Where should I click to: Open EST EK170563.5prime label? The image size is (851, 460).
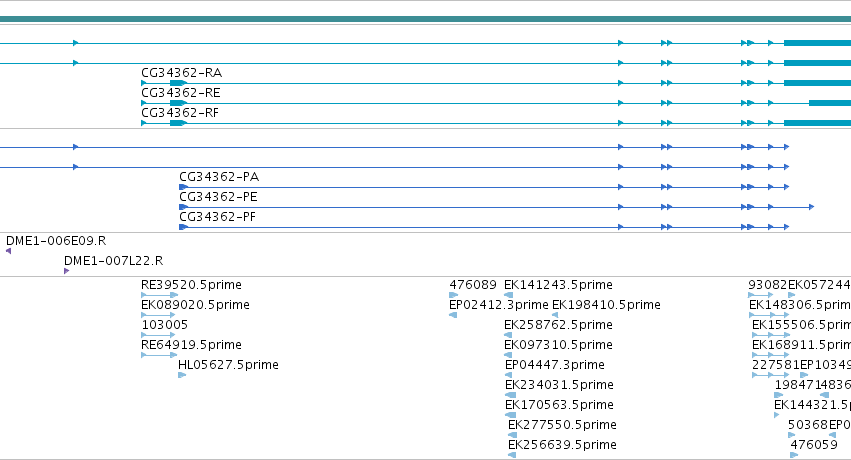(559, 405)
